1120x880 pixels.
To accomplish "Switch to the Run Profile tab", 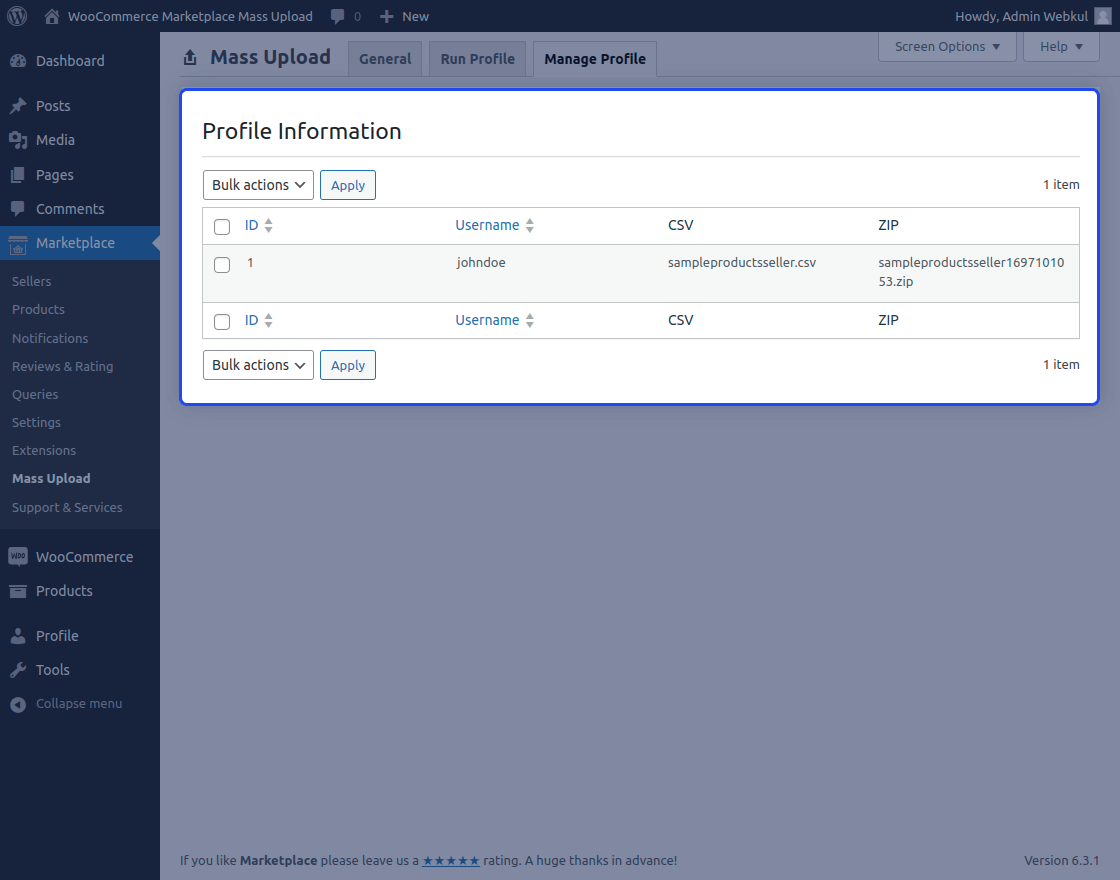I will (477, 58).
